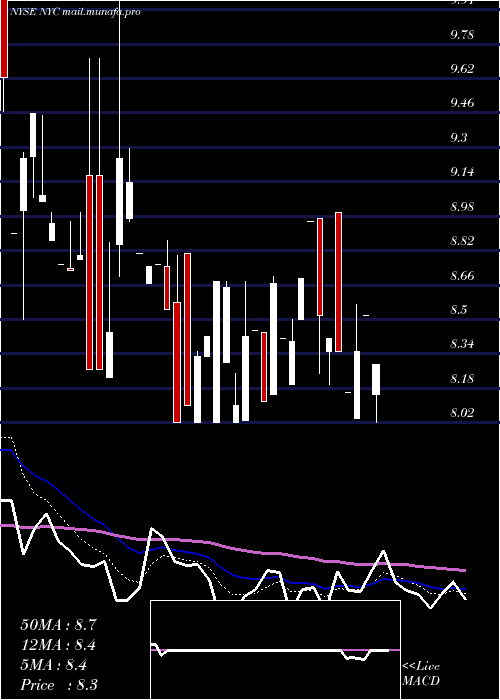Select the 9.3 price axis label

click(458, 138)
